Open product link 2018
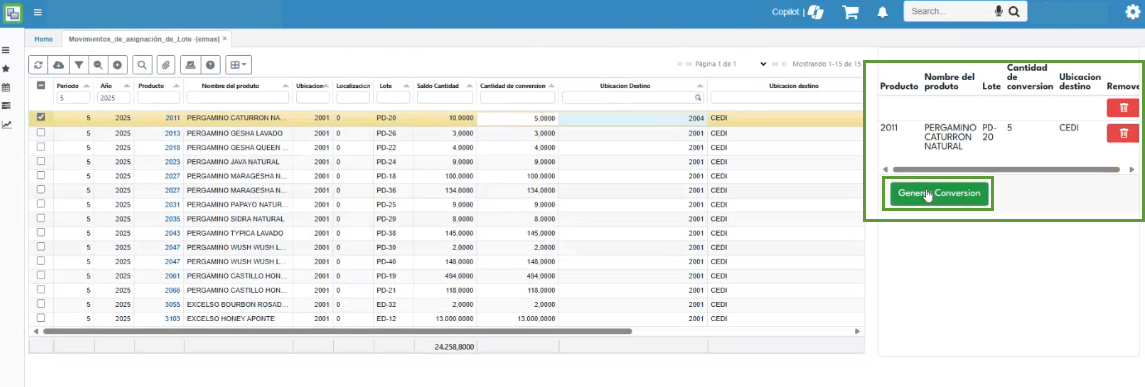This screenshot has width=1145, height=387. [x=172, y=147]
